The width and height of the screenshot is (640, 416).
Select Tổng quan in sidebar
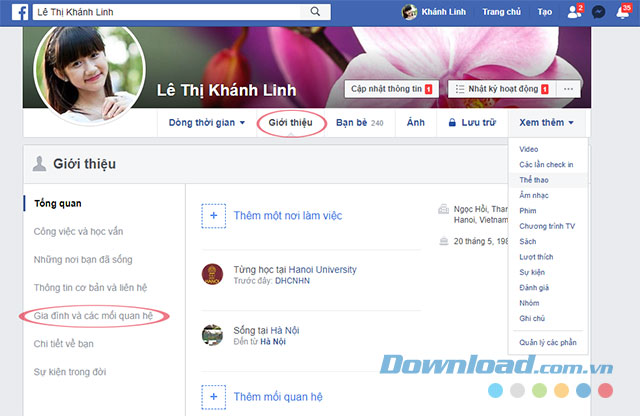[x=58, y=203]
